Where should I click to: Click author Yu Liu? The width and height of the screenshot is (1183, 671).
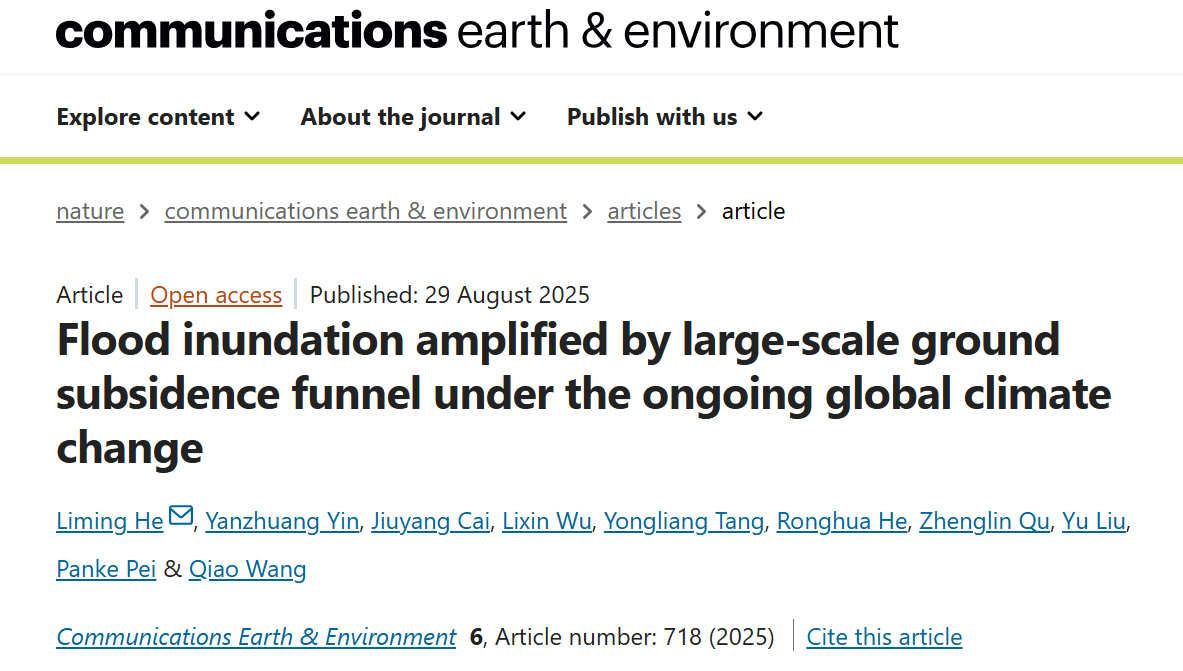pos(1094,521)
